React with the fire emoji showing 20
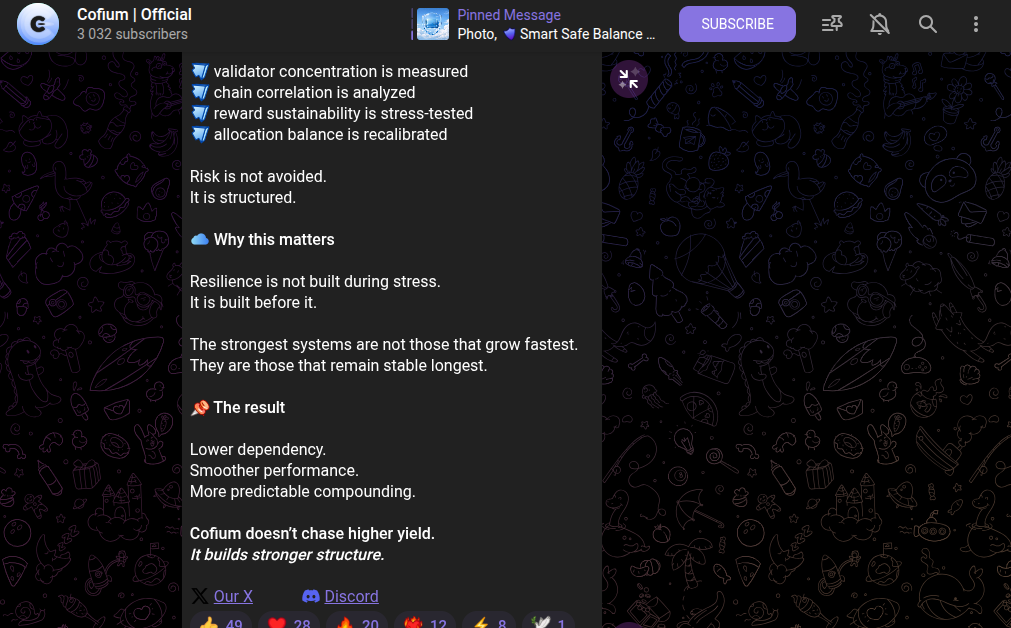 [357, 622]
